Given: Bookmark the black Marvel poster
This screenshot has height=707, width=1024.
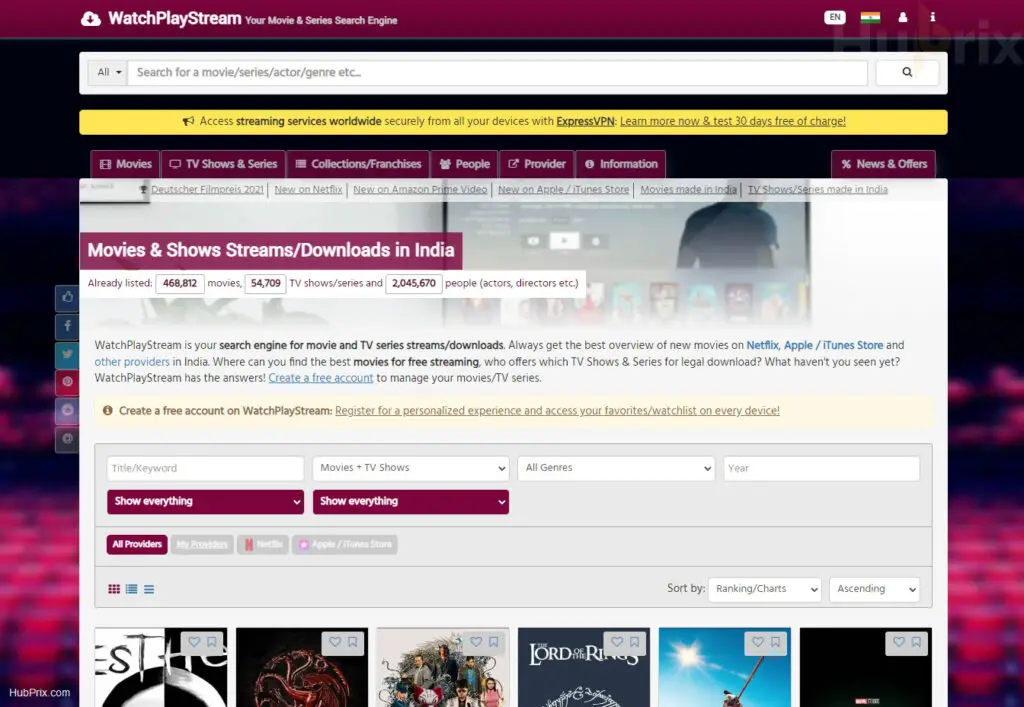Looking at the screenshot, I should [917, 642].
